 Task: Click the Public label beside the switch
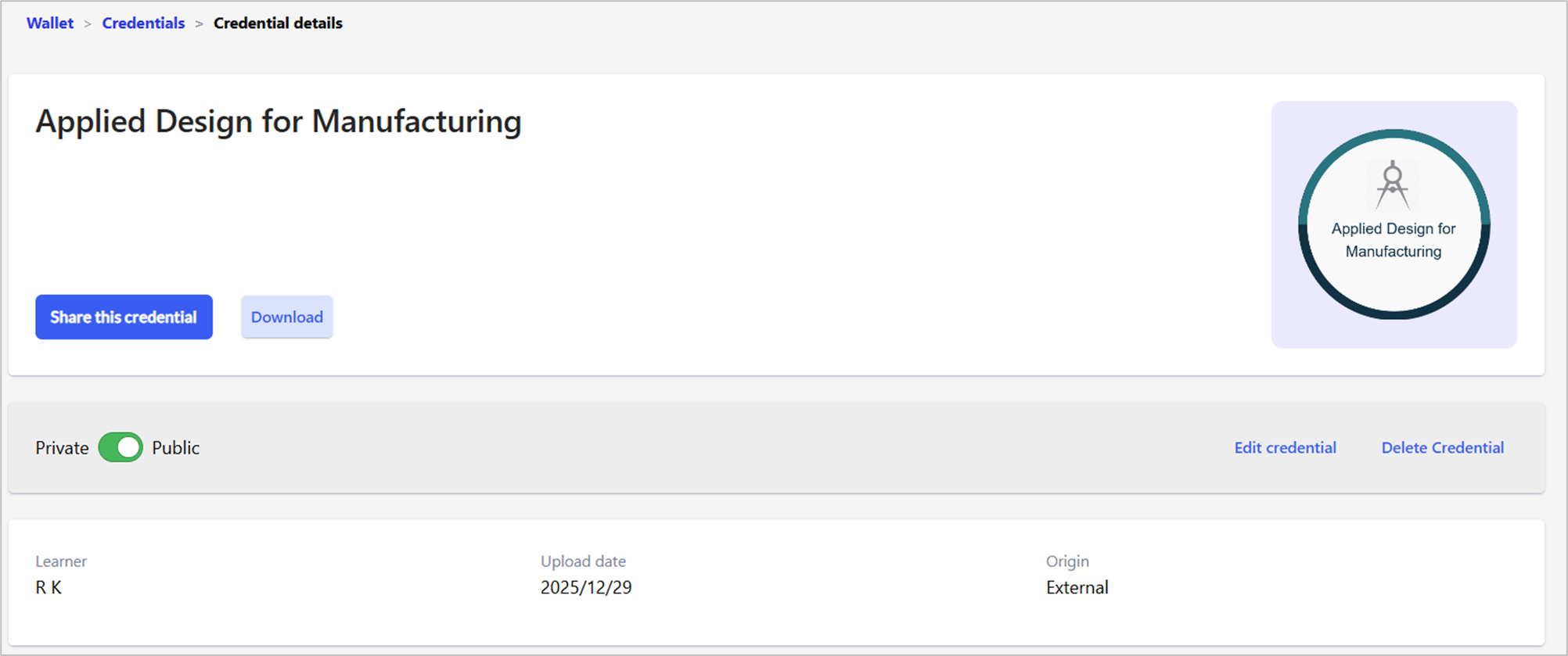coord(175,448)
